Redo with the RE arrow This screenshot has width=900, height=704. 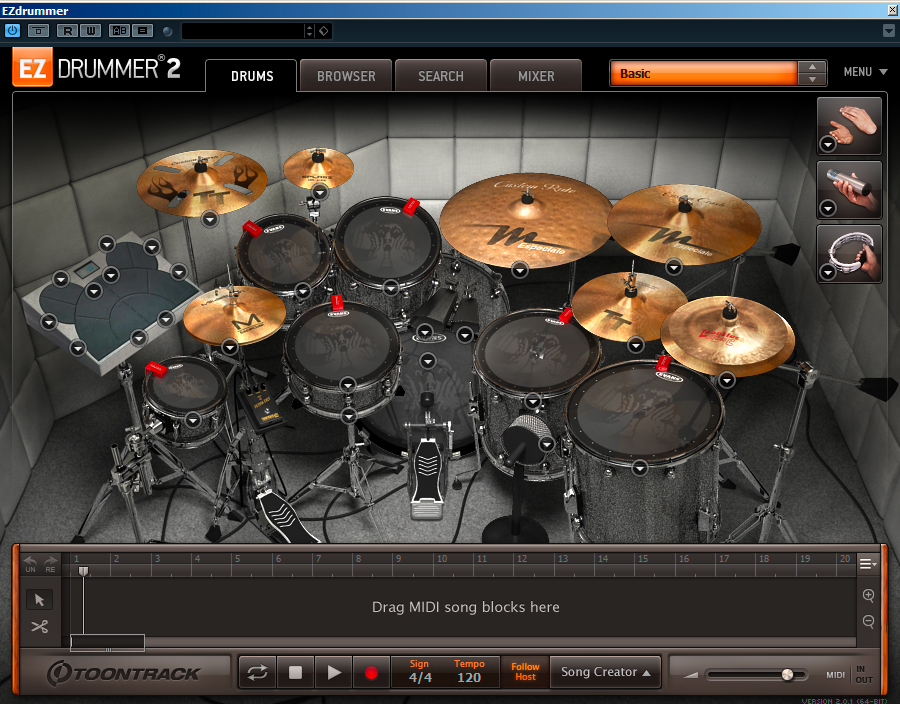[x=51, y=564]
